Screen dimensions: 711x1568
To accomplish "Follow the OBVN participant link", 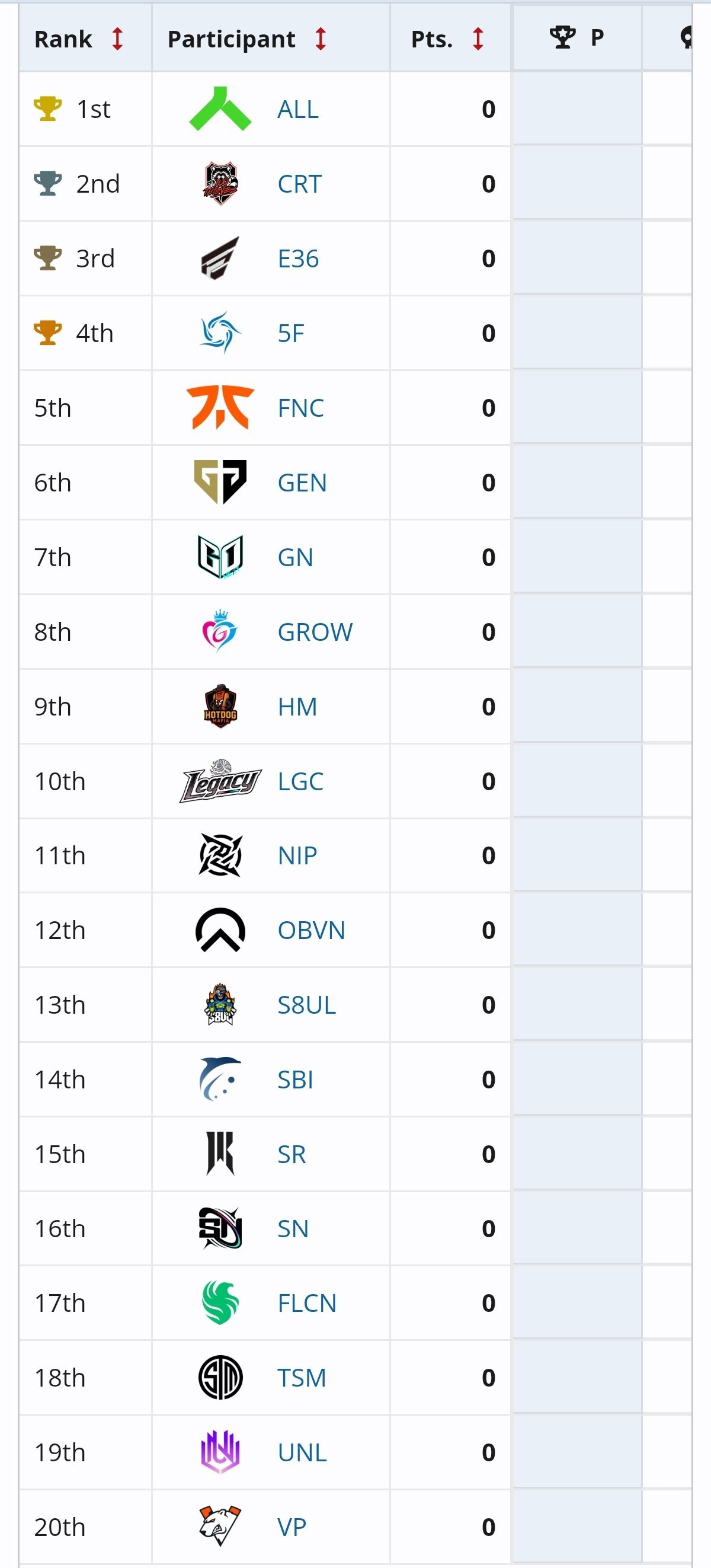I will (311, 930).
